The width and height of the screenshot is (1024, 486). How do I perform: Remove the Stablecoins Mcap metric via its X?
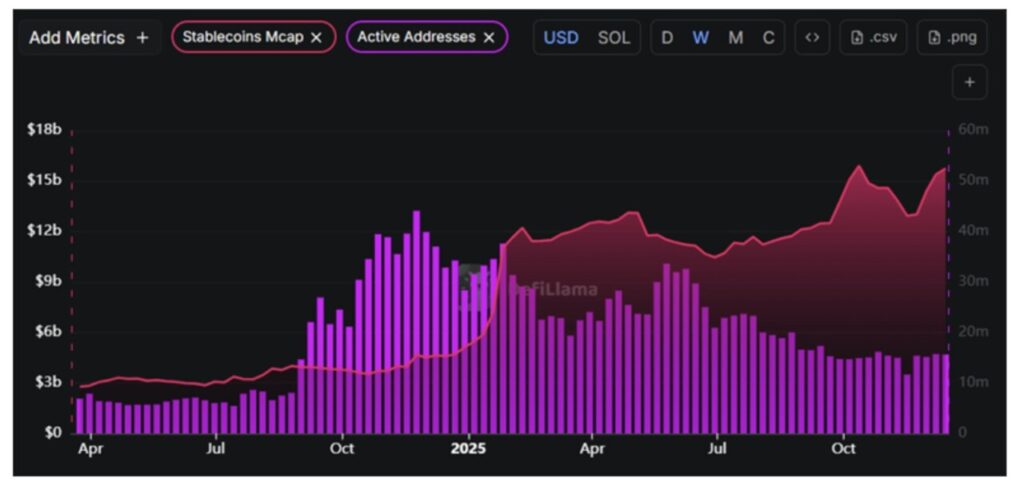coord(316,37)
